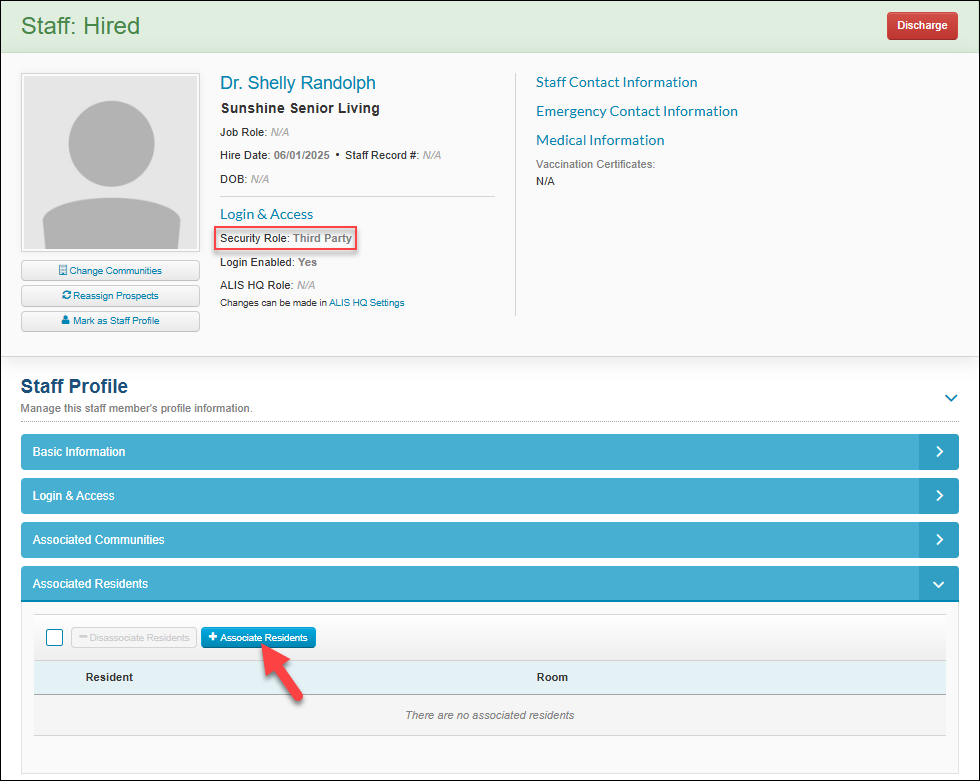Click the person icon on Mark as Staff Profile
The width and height of the screenshot is (980, 781).
coord(66,320)
